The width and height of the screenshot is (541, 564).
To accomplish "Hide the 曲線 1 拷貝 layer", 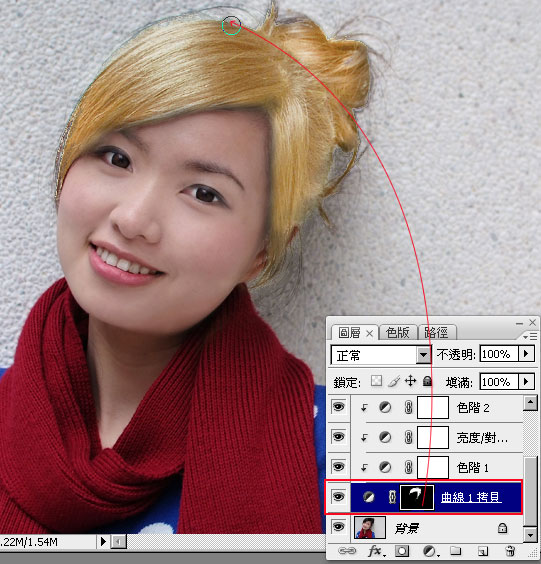I will click(x=338, y=497).
